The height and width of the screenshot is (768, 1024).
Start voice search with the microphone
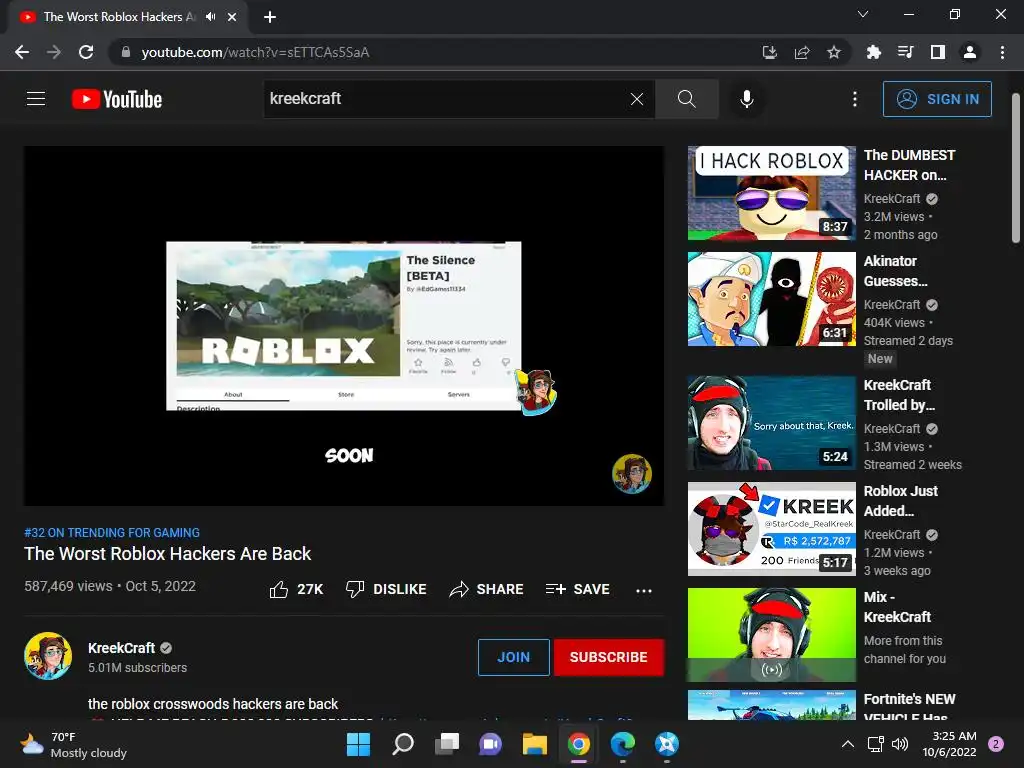[746, 99]
